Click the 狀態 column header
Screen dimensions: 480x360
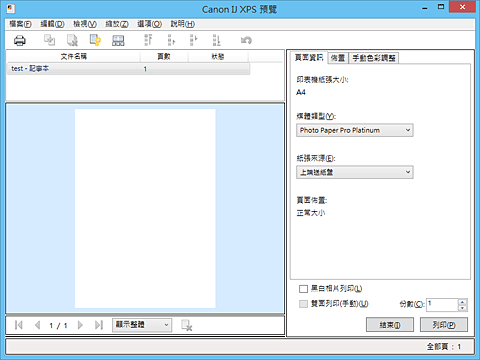click(218, 56)
